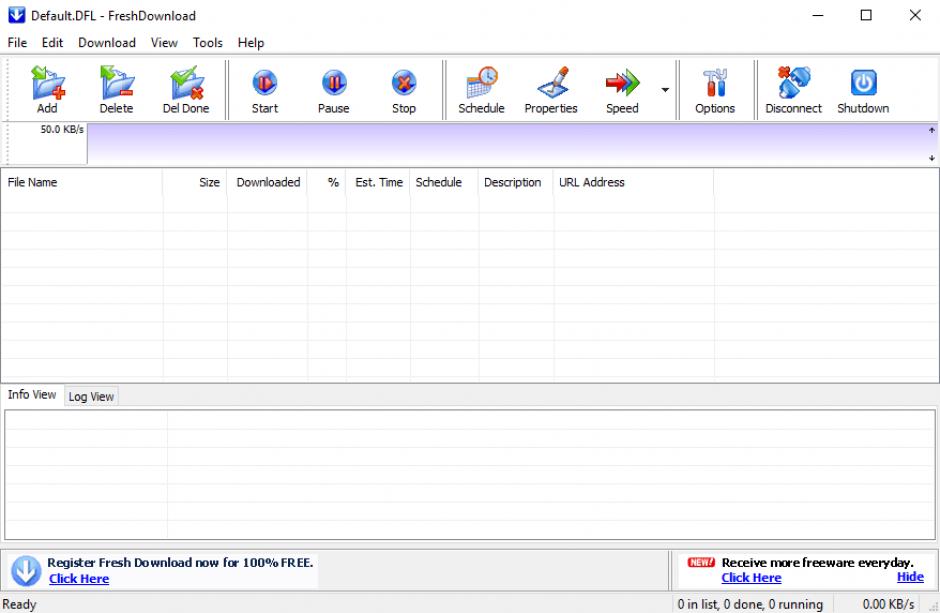Image resolution: width=940 pixels, height=613 pixels.
Task: Click the Shutdown power icon
Action: [x=863, y=83]
